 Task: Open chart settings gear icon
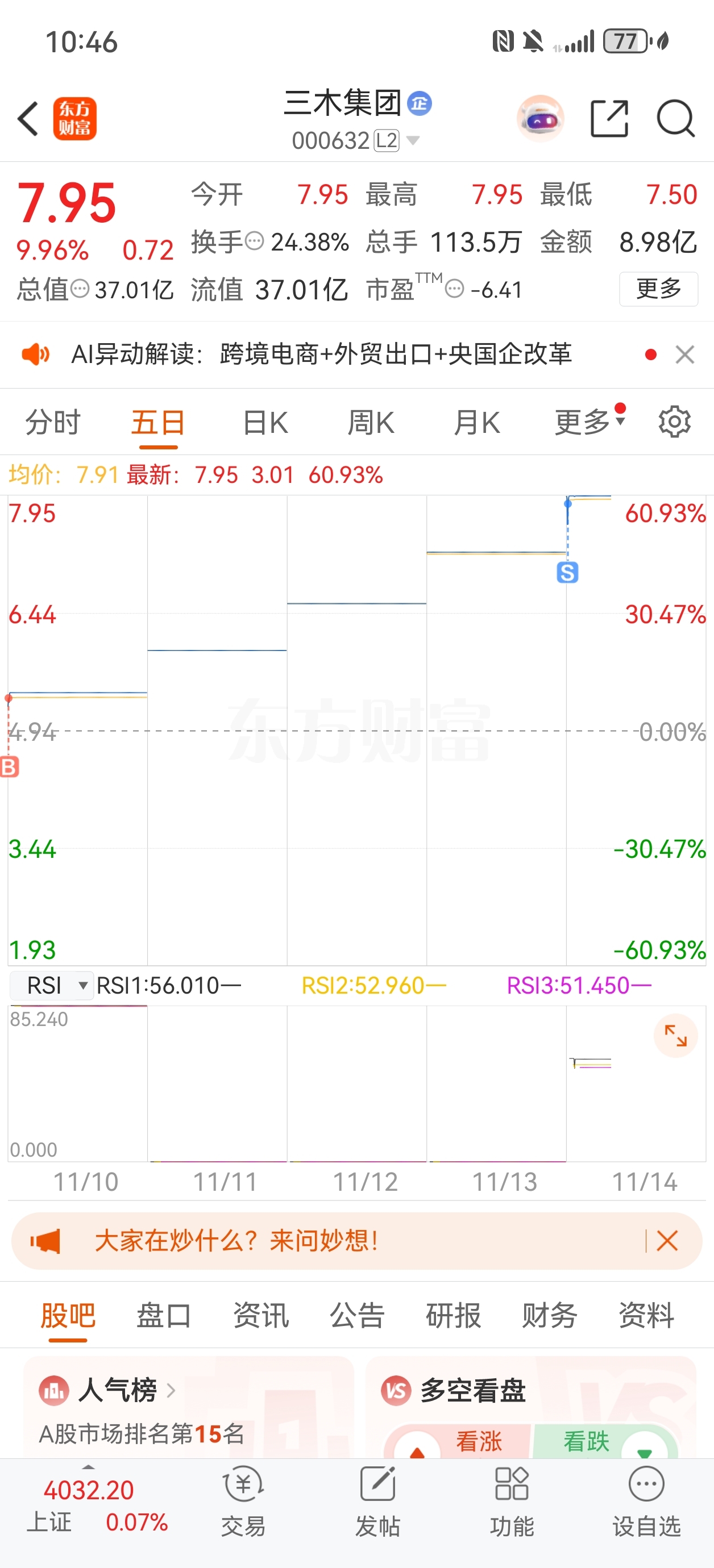tap(674, 422)
